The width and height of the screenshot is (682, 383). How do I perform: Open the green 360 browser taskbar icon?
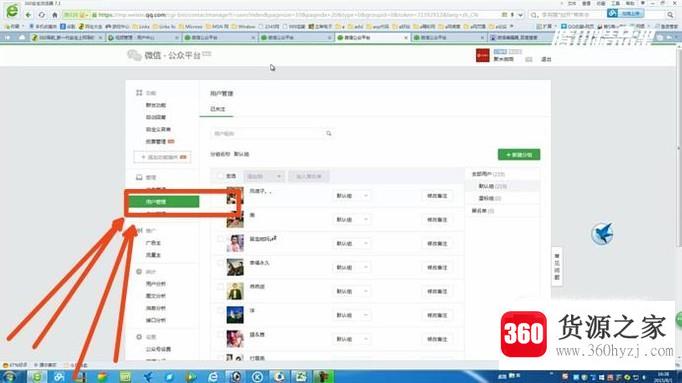[37, 377]
